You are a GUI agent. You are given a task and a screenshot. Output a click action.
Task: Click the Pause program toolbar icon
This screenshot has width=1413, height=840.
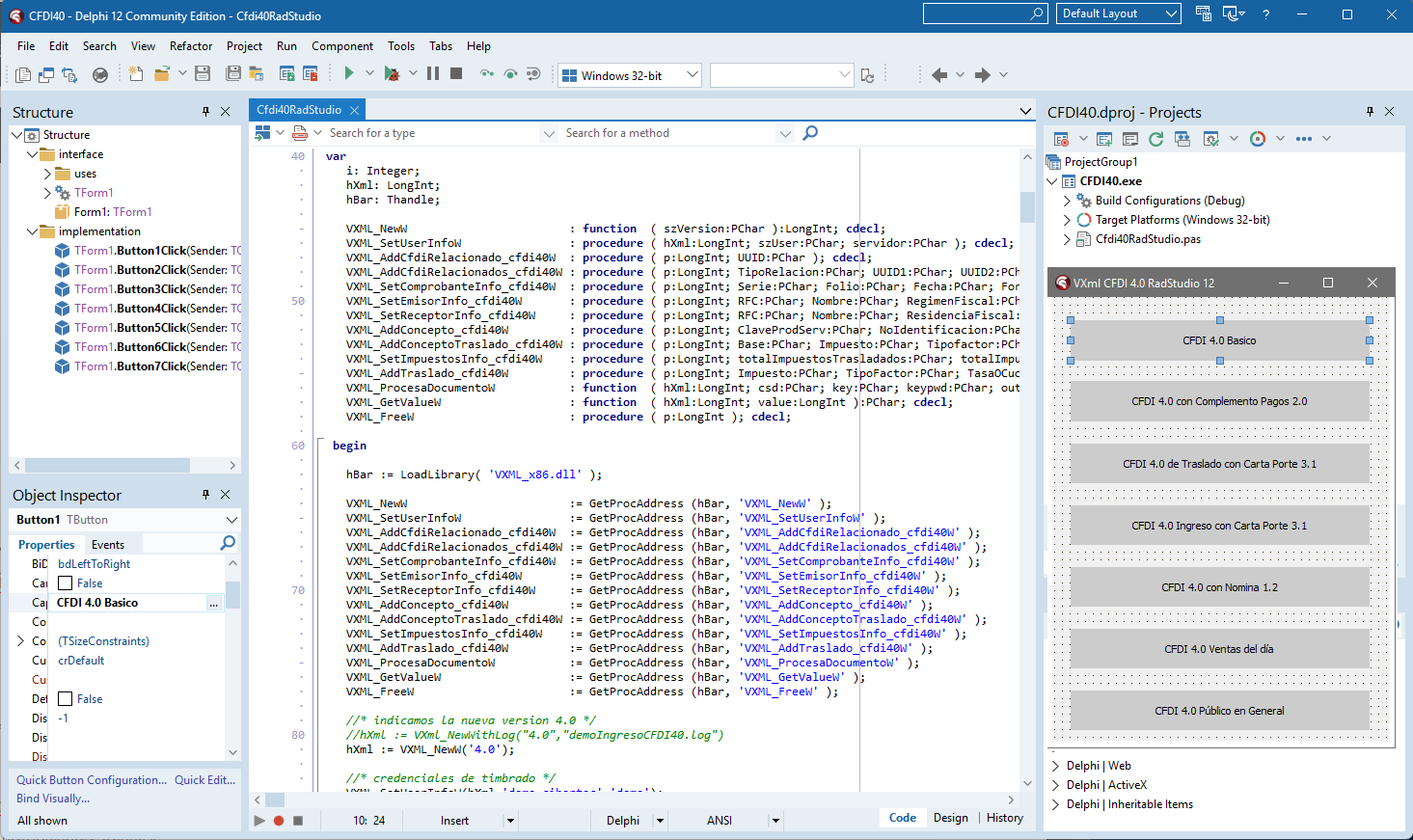tap(433, 73)
